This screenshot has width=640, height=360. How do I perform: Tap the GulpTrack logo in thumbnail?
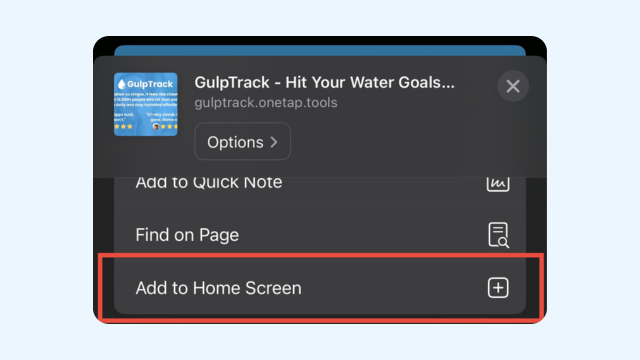[145, 84]
